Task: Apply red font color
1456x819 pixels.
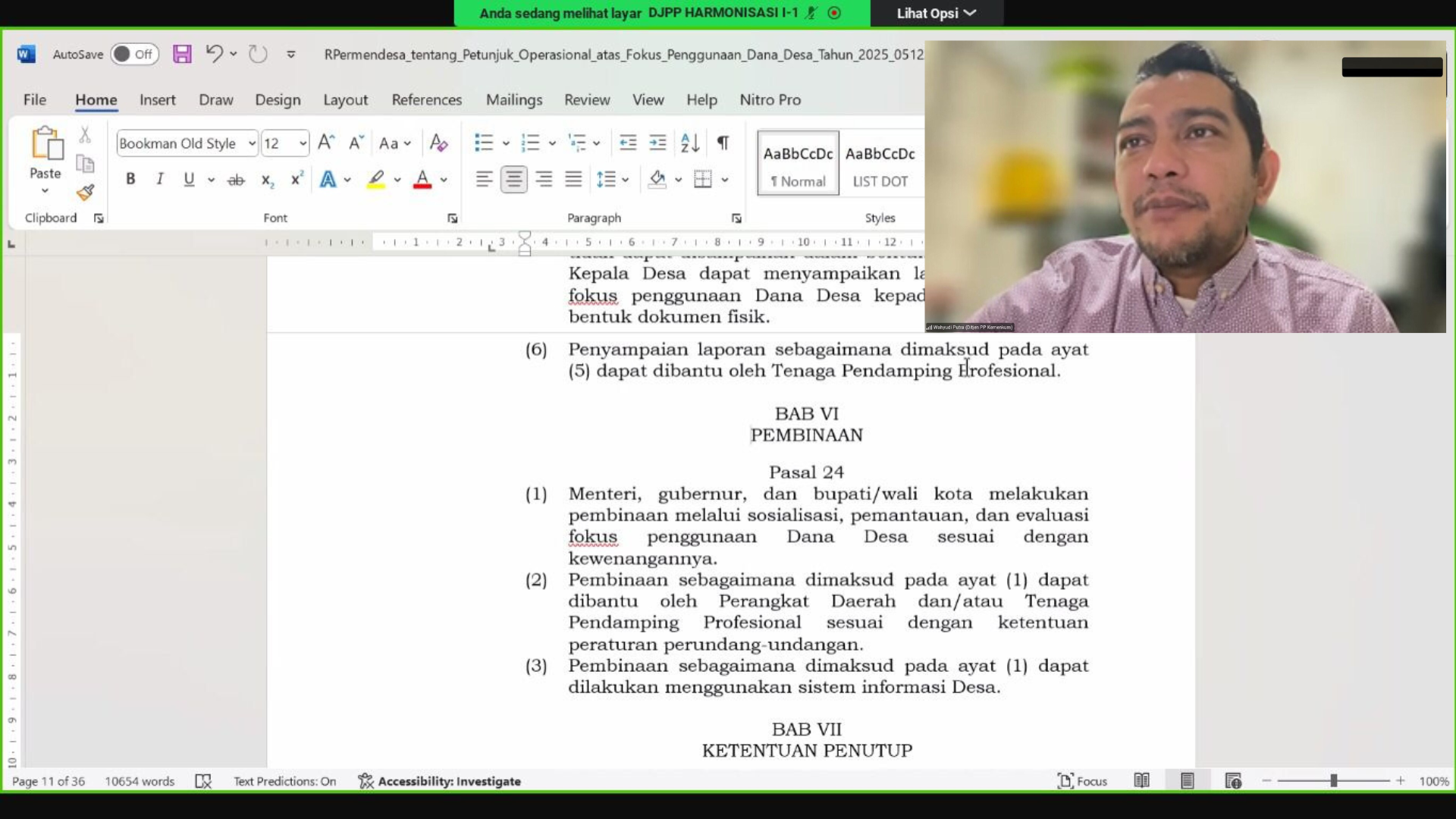Action: click(422, 180)
